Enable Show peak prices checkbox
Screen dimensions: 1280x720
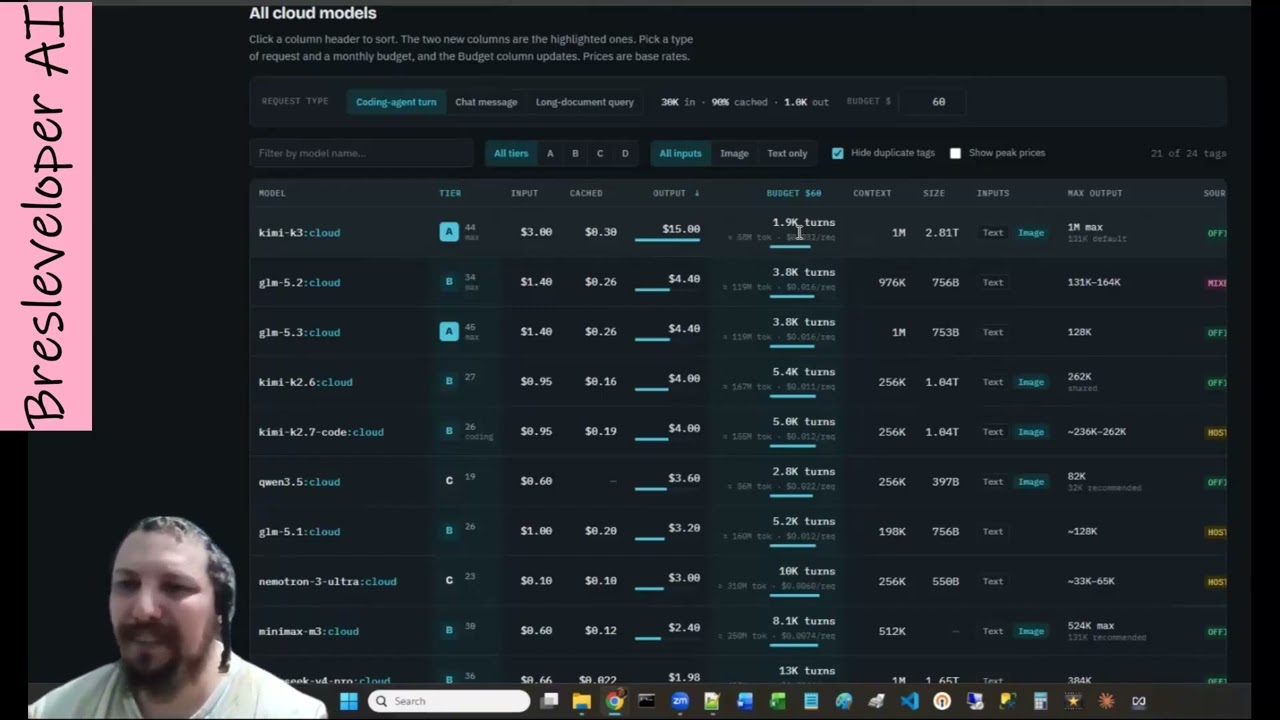[x=955, y=153]
